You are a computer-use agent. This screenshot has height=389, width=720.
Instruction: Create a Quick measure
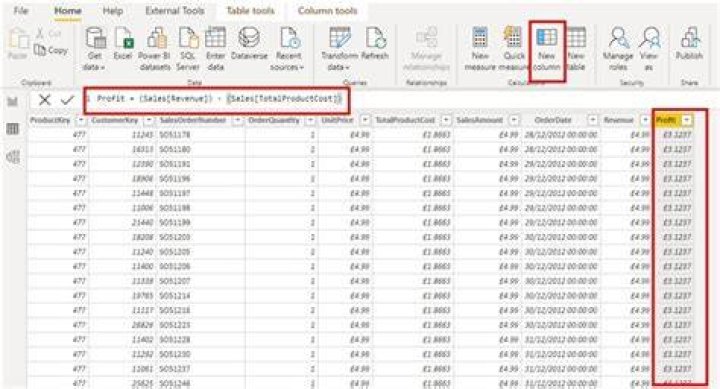coord(512,49)
